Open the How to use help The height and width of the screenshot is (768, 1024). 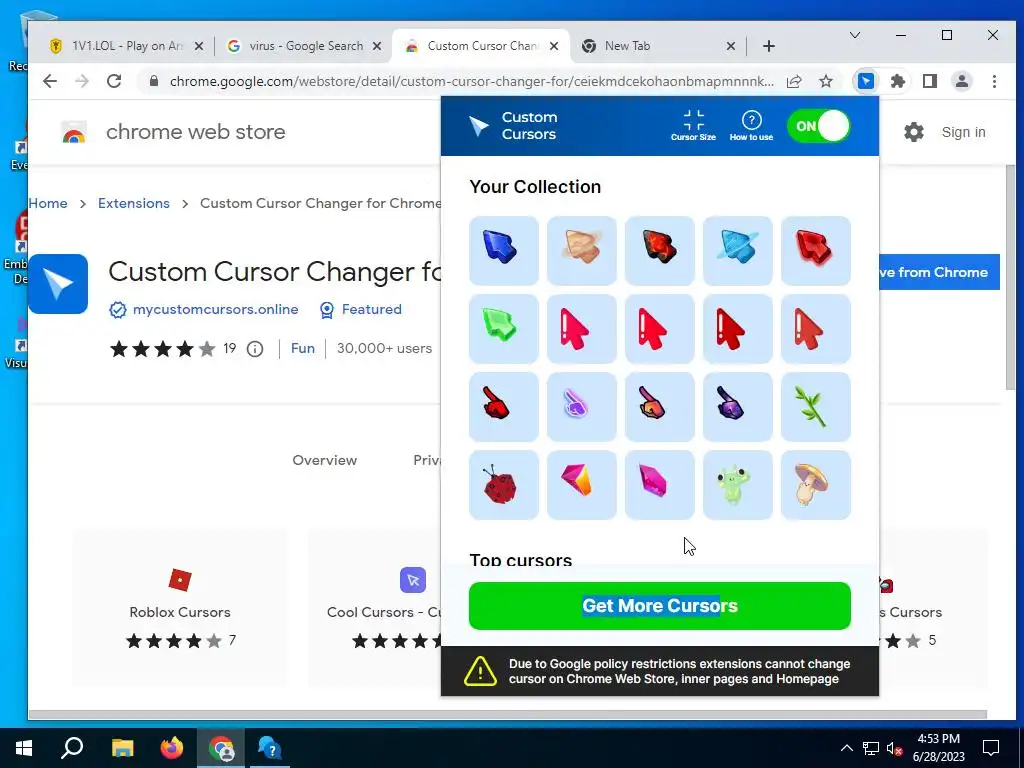click(x=751, y=125)
